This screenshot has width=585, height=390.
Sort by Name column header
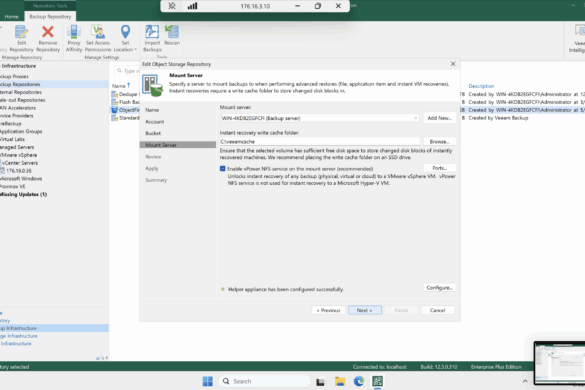click(121, 86)
